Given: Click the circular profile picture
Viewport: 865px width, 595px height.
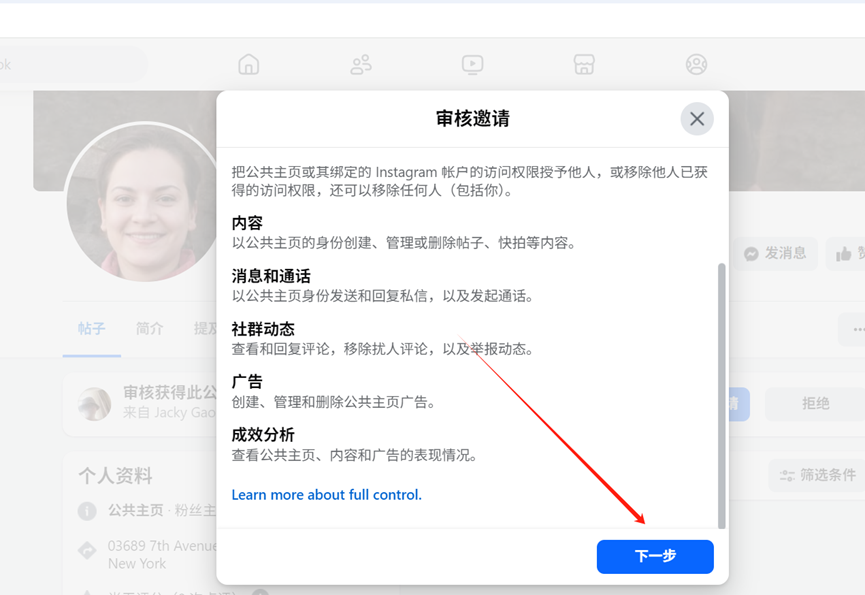Looking at the screenshot, I should point(130,202).
